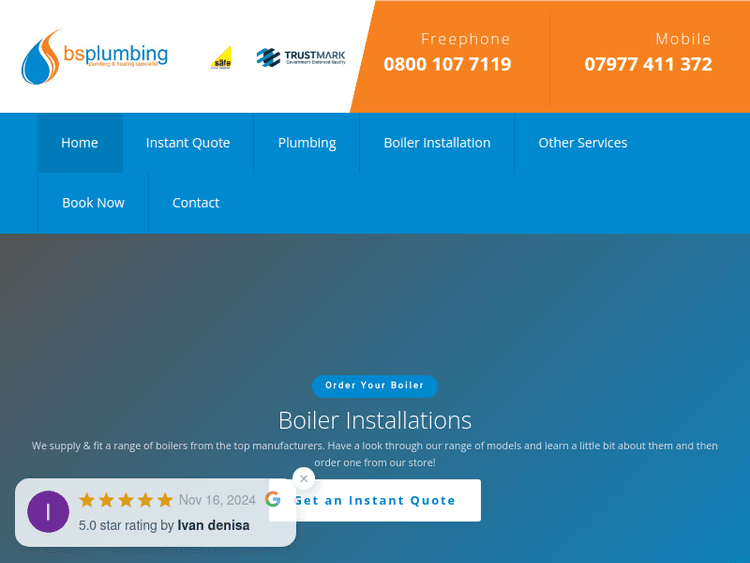Open the Home menu item
The height and width of the screenshot is (563, 750).
coord(80,143)
